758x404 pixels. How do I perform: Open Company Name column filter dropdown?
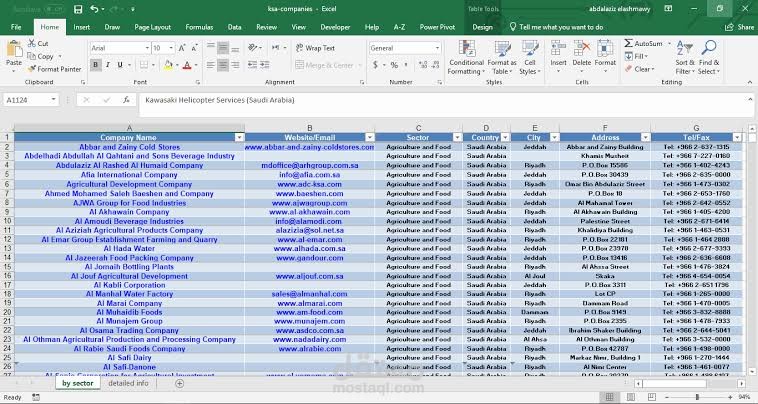coord(239,138)
